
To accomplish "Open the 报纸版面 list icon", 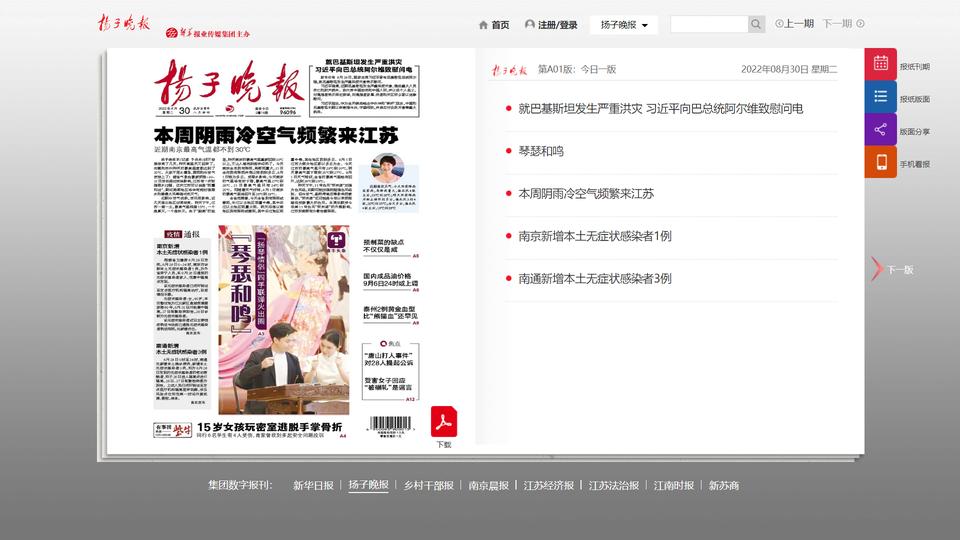I will [880, 97].
